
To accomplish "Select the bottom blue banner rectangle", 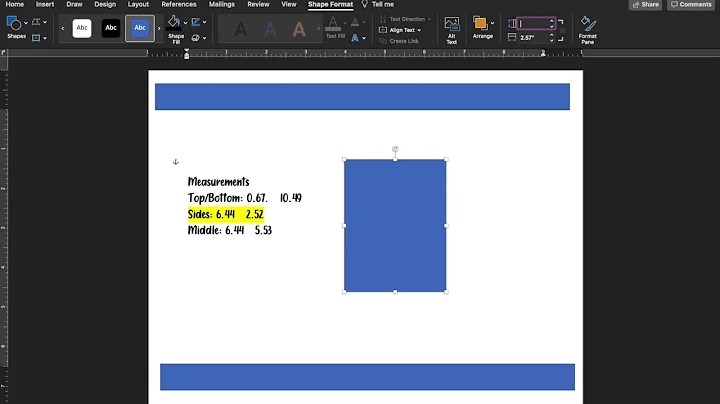I will coord(367,377).
